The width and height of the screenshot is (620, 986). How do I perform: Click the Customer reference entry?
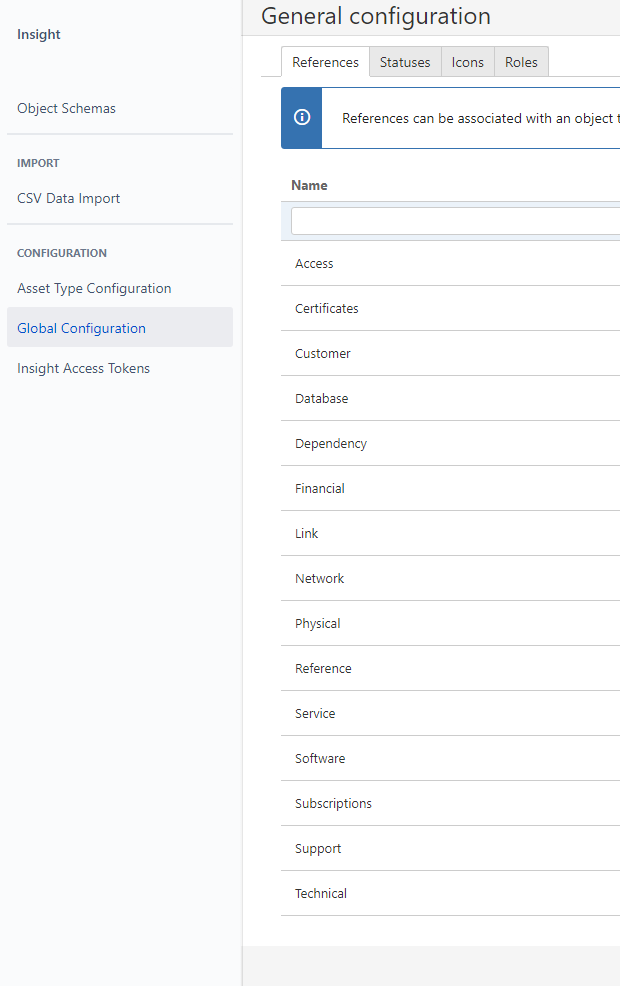(x=322, y=354)
